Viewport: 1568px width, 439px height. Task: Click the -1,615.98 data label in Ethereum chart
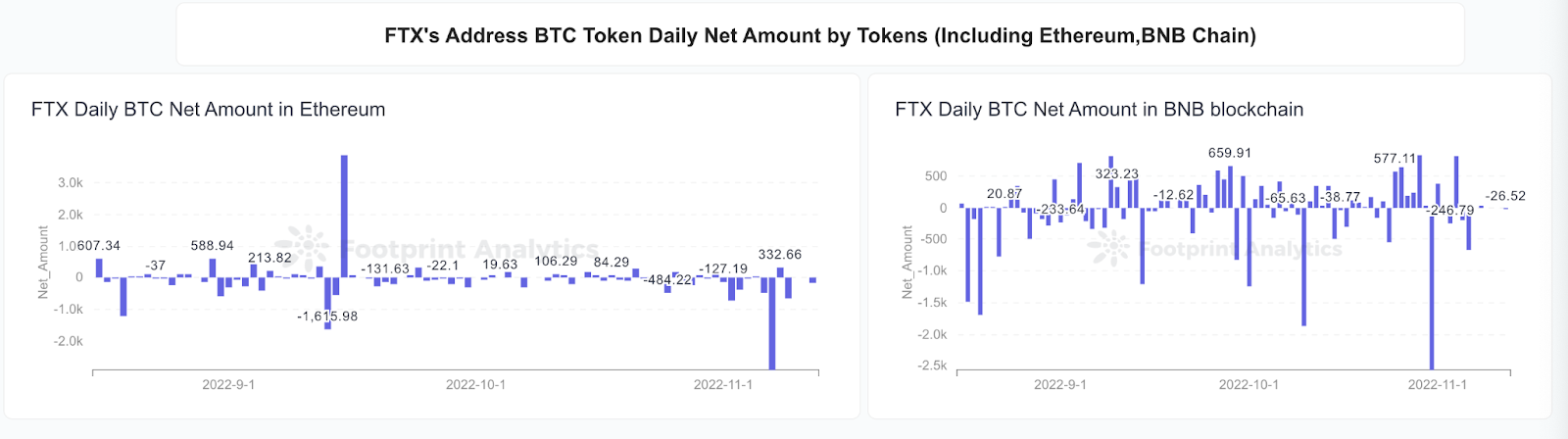coord(327,317)
